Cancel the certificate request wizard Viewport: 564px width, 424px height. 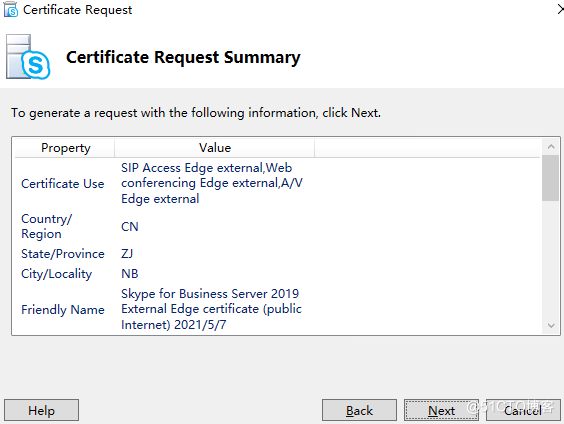[523, 410]
